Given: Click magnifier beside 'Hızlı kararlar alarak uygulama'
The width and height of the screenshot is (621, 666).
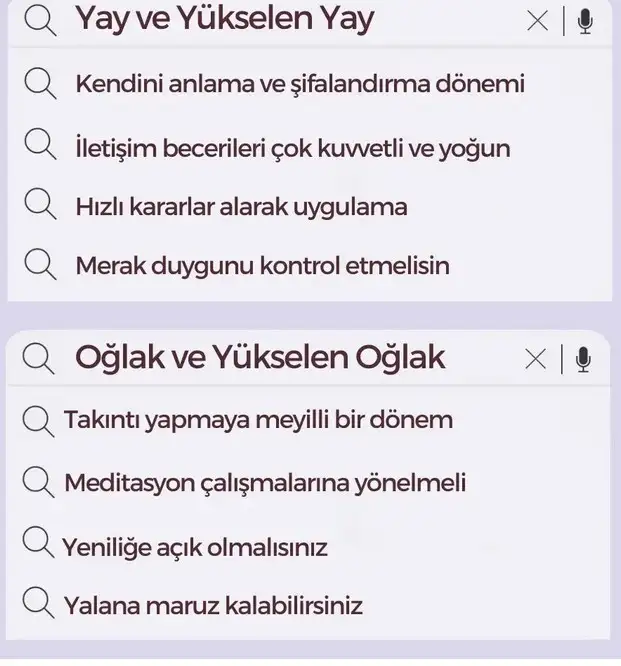Looking at the screenshot, I should click(40, 203).
